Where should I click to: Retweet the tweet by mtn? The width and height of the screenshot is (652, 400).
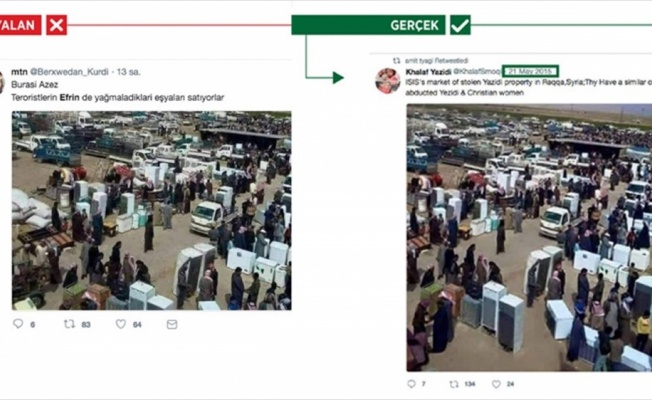(69, 324)
